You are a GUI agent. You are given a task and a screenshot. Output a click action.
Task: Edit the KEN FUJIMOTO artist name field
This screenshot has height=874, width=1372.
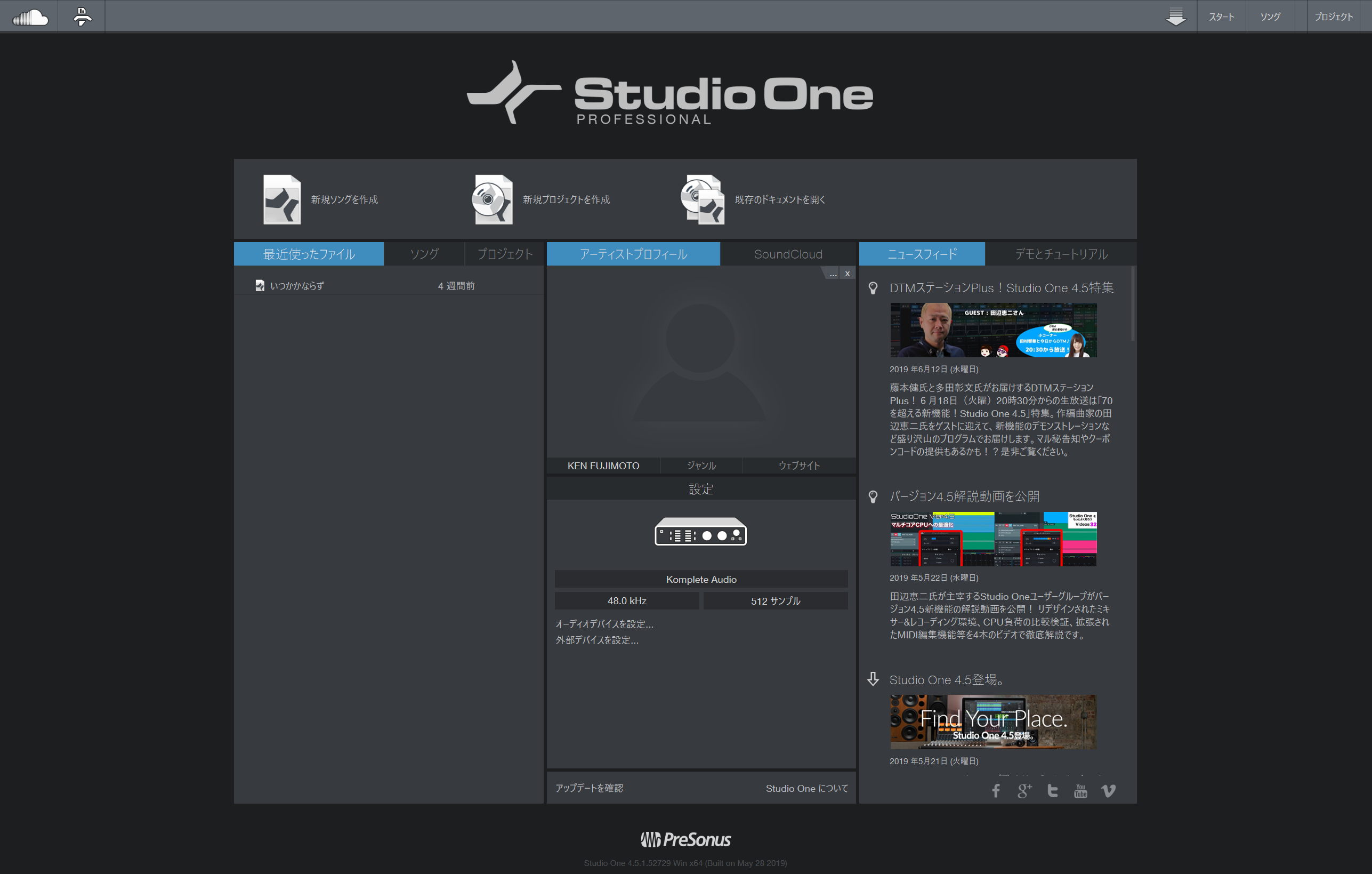(603, 466)
